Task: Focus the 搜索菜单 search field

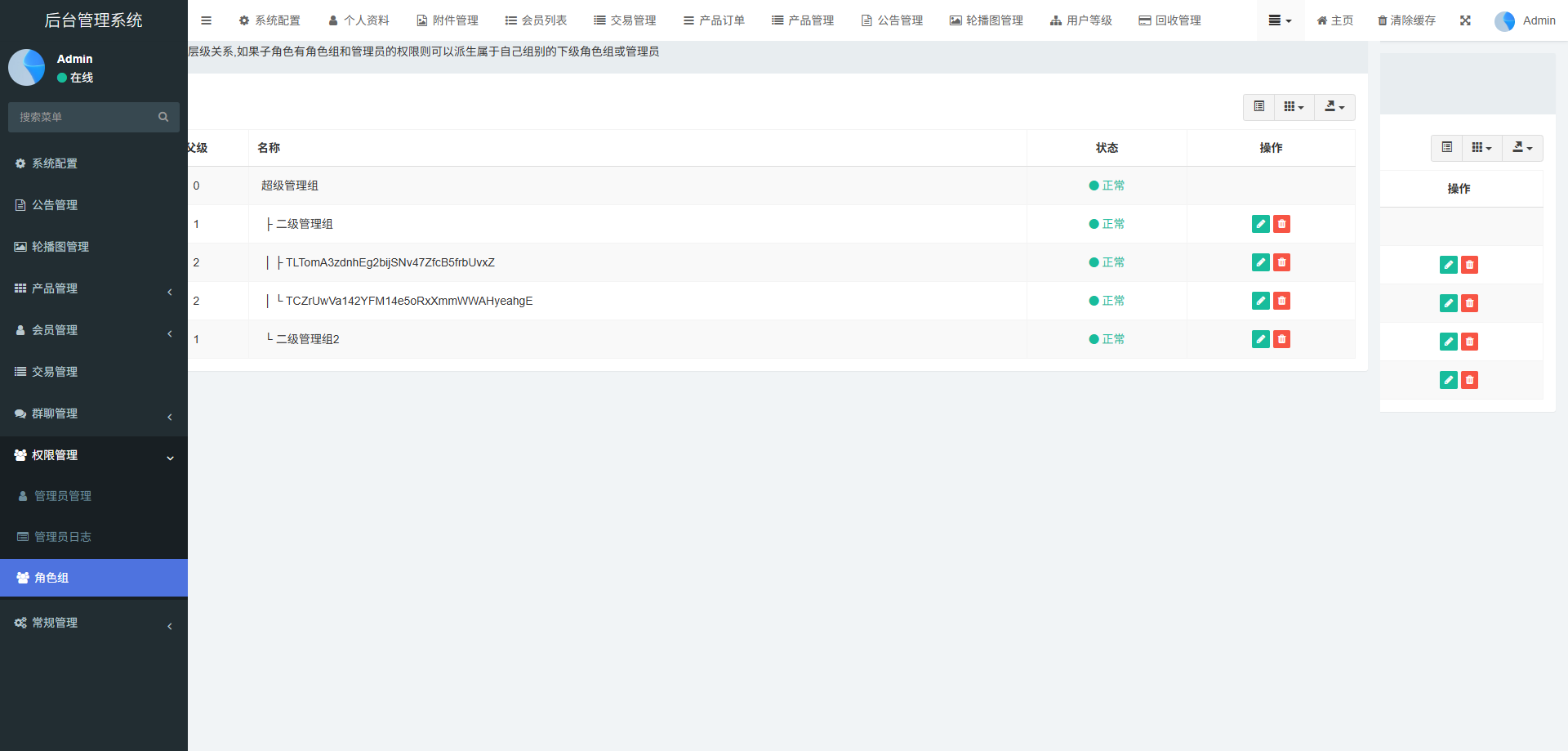Action: [x=82, y=117]
